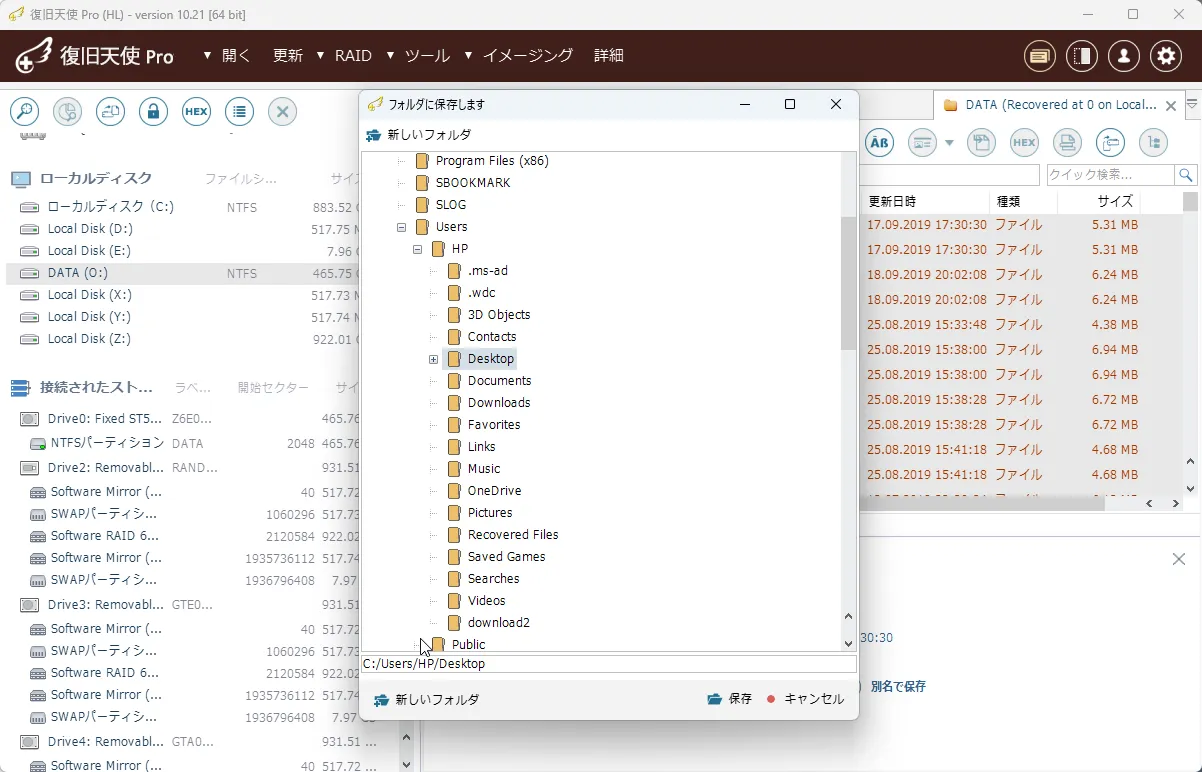The image size is (1202, 772).
Task: Close the lower preview panel with X
Action: click(1179, 559)
